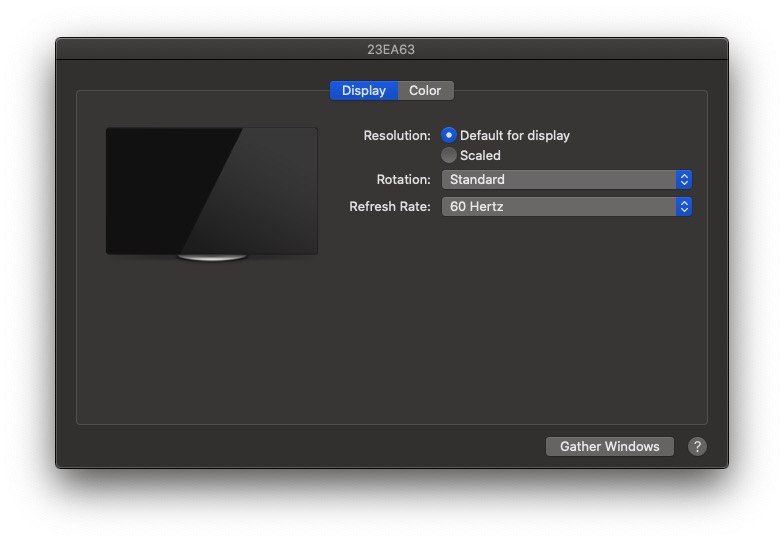Open help with the question mark button
The image size is (784, 542).
coord(697,446)
